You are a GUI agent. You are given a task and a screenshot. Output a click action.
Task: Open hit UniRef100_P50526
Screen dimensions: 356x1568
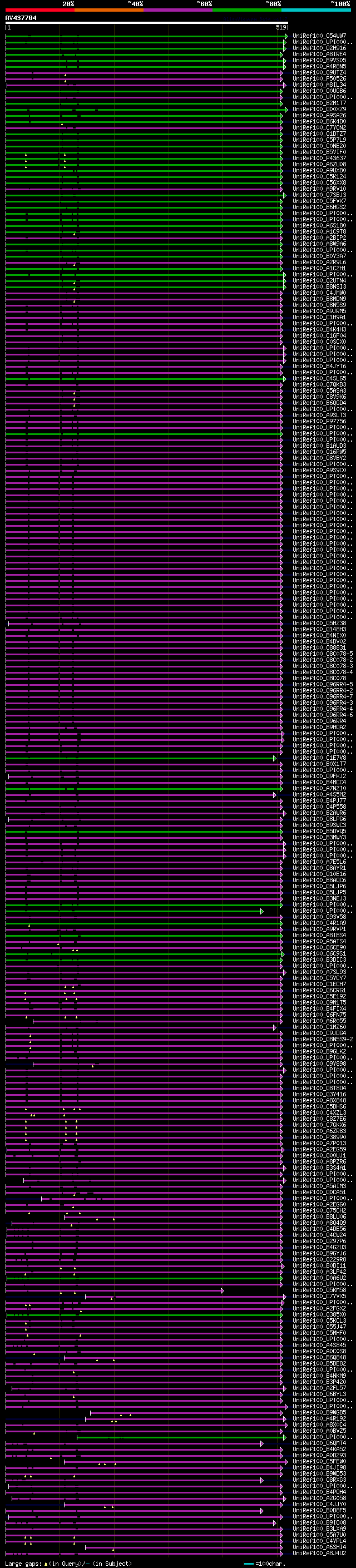point(319,78)
